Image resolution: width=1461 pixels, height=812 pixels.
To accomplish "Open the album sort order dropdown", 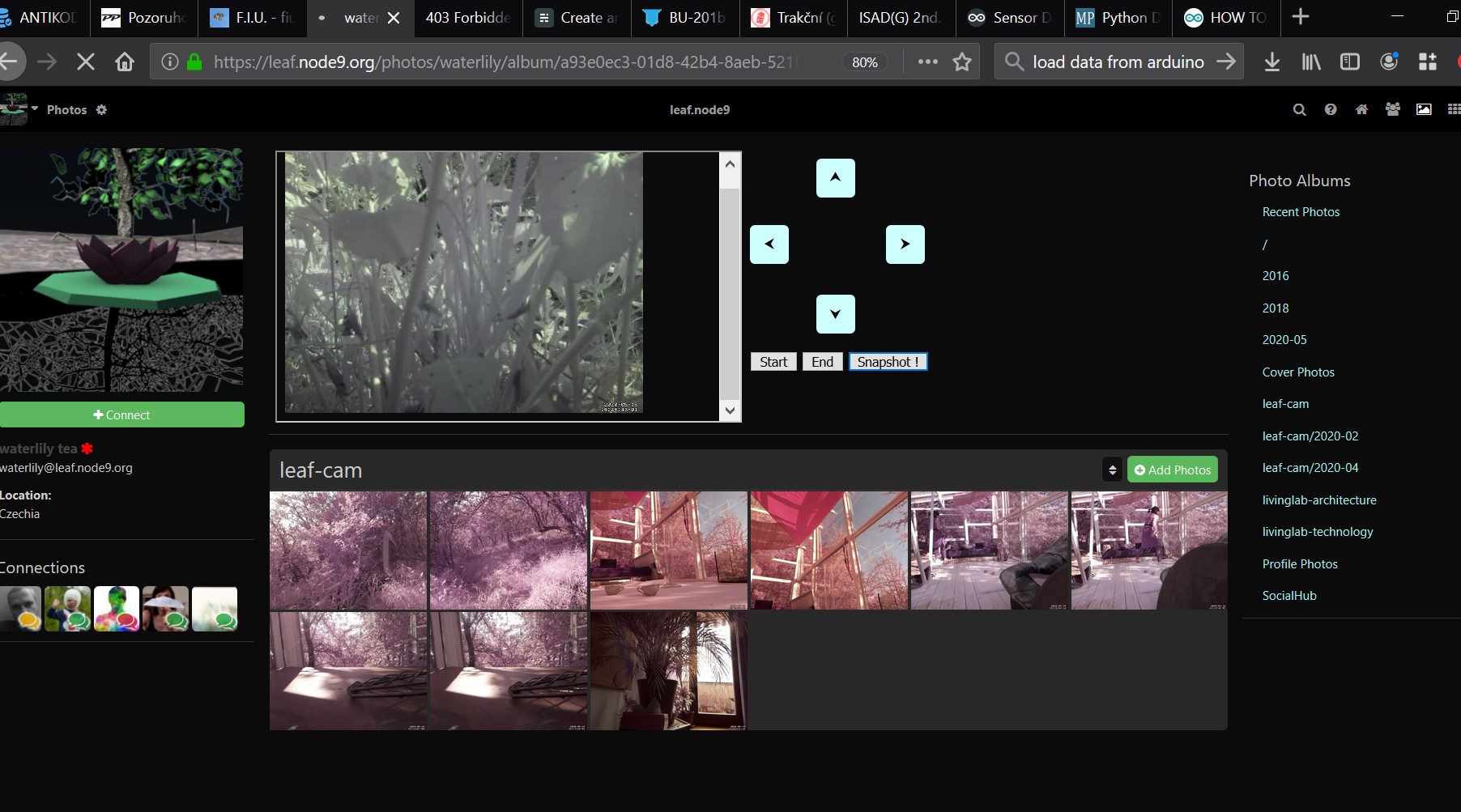I will click(1112, 470).
